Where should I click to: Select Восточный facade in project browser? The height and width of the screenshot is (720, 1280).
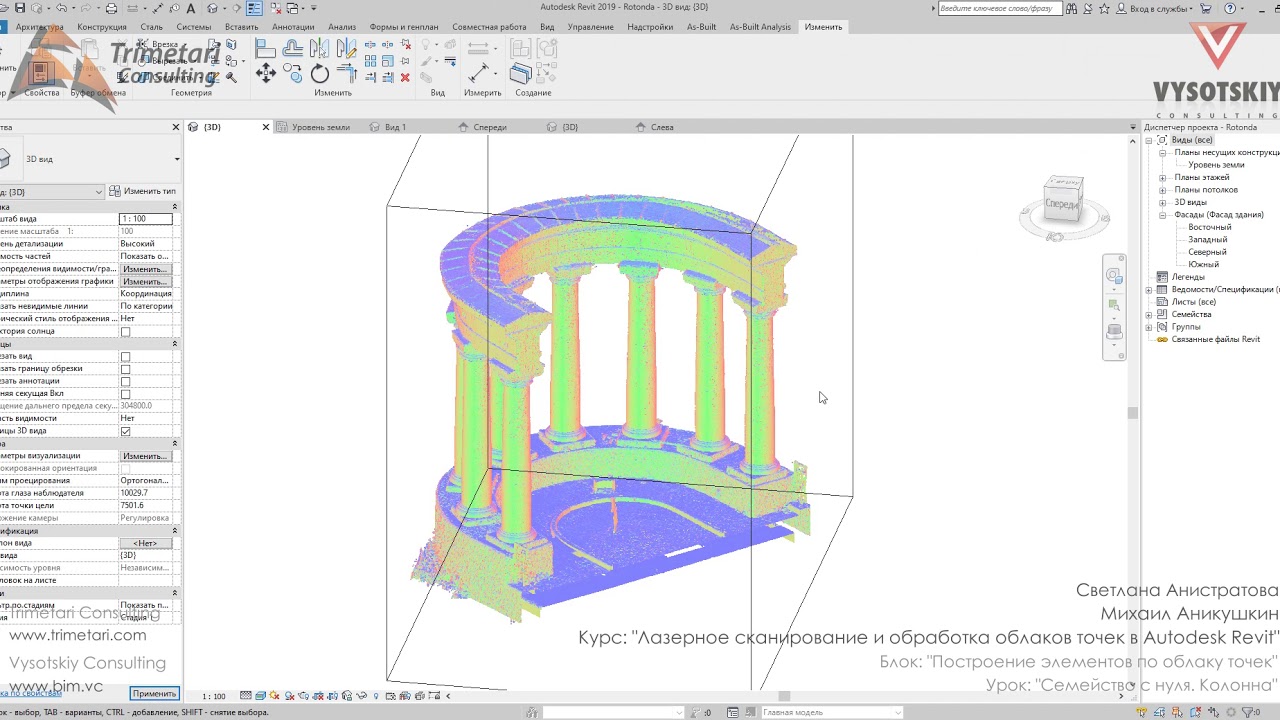point(1210,228)
